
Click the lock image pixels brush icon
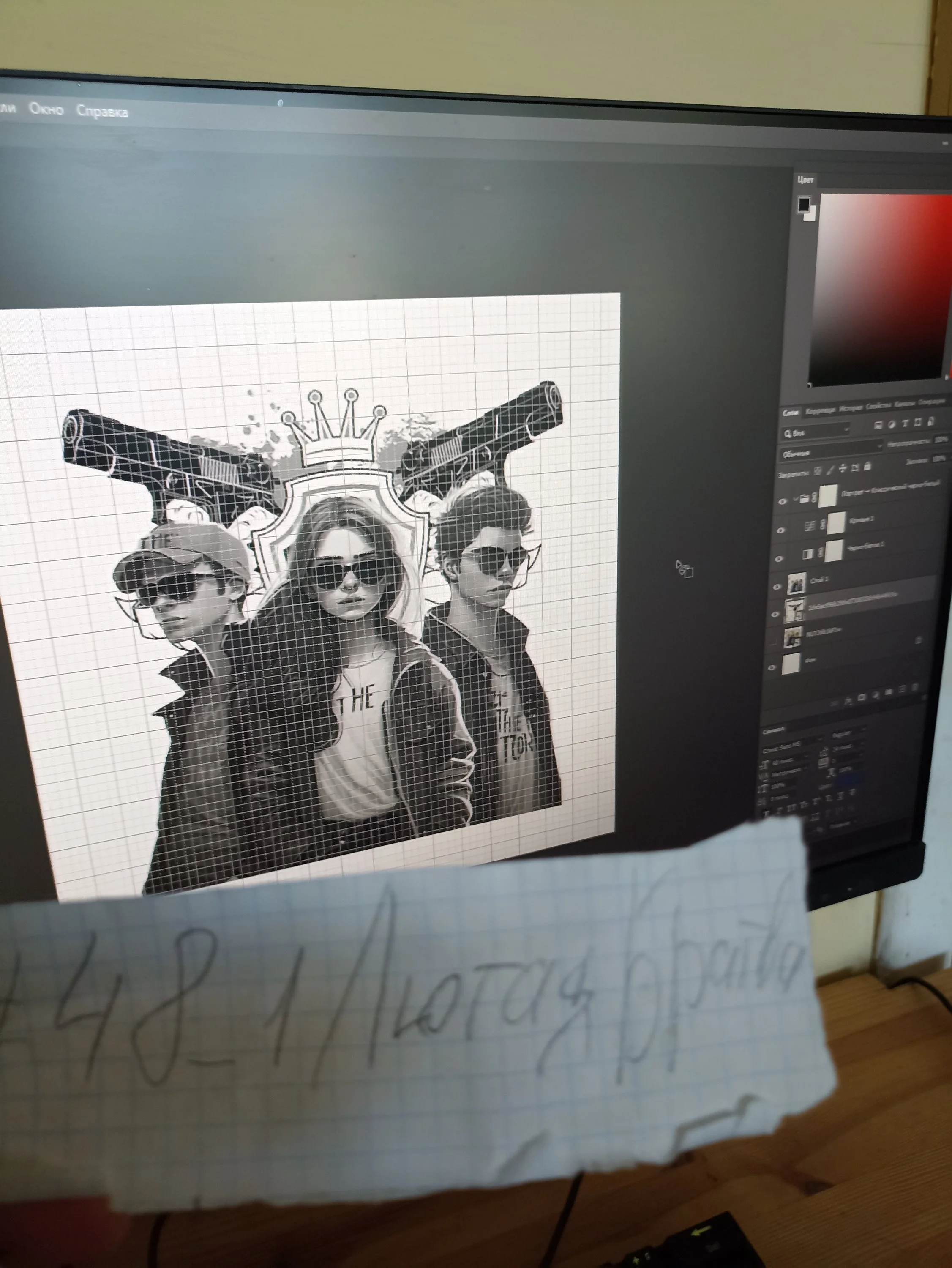click(831, 470)
